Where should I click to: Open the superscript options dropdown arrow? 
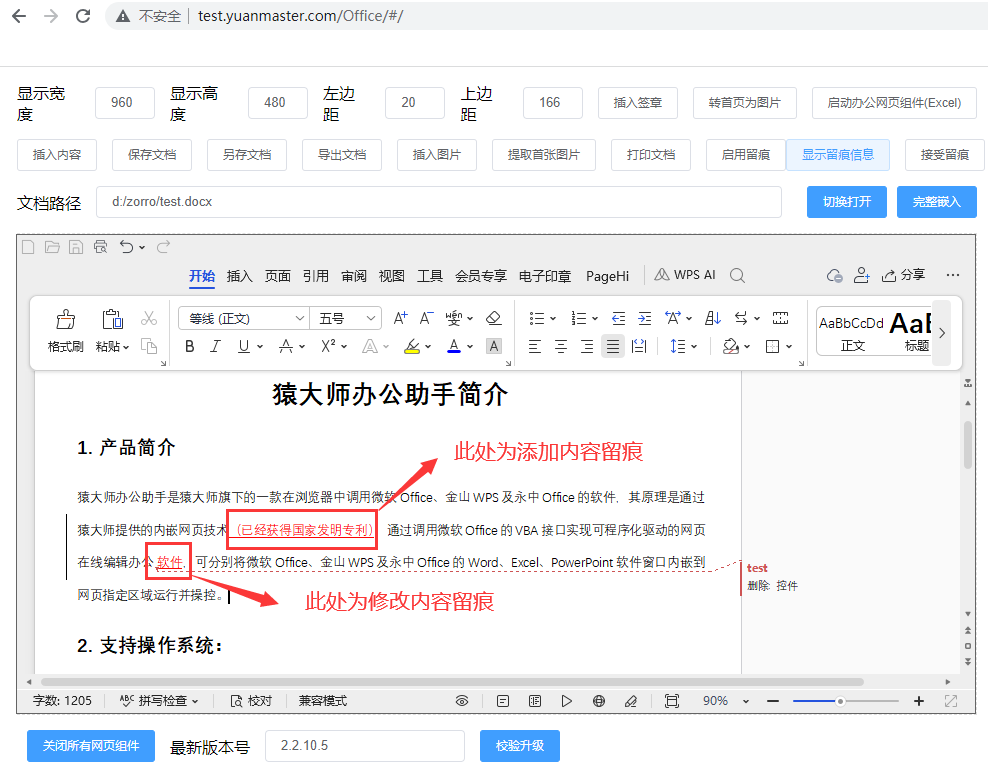344,347
